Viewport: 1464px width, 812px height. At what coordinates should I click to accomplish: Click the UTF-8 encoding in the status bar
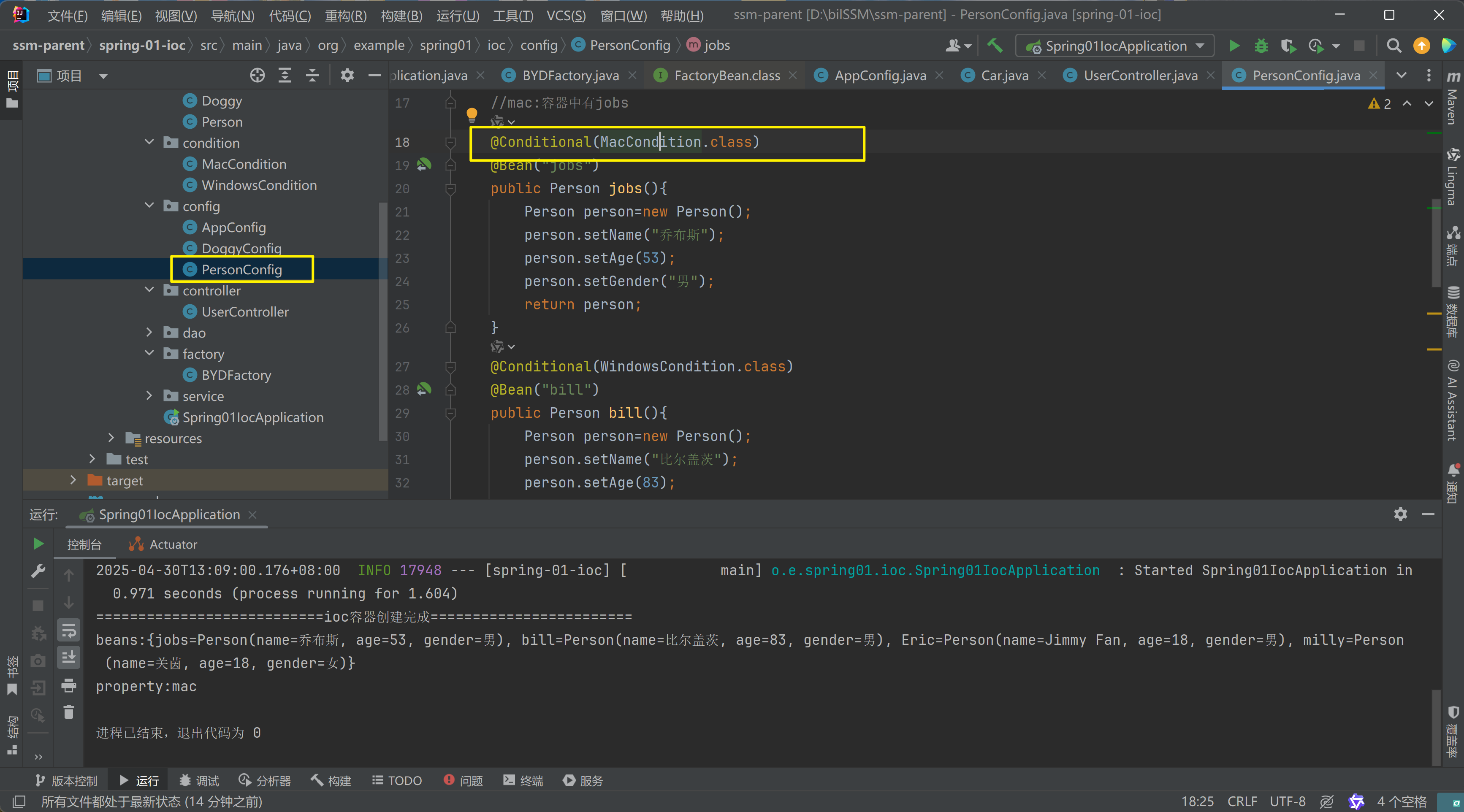[x=1287, y=801]
